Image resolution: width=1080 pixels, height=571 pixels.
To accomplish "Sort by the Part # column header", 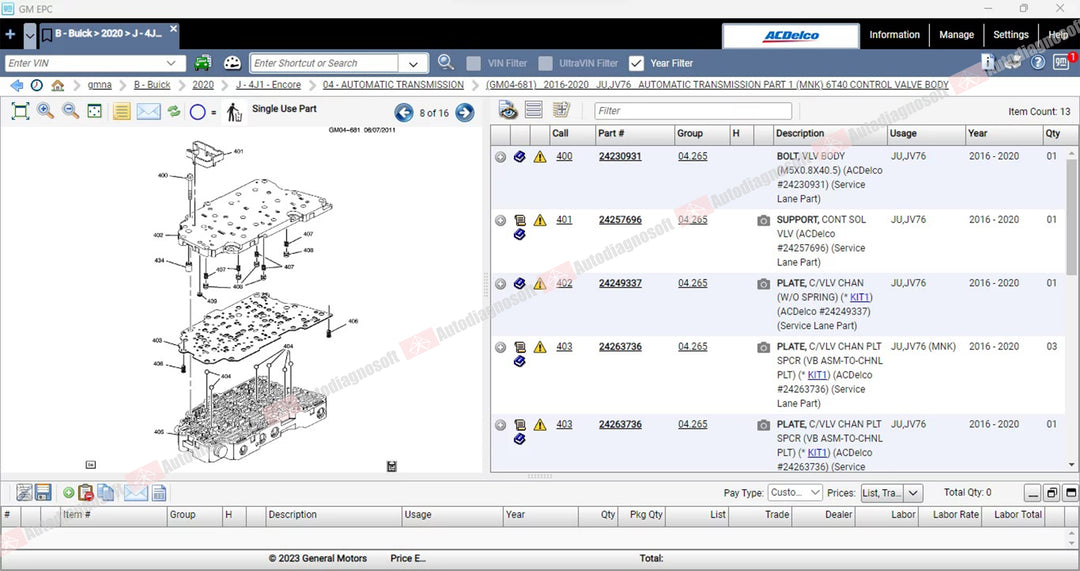I will 634,134.
